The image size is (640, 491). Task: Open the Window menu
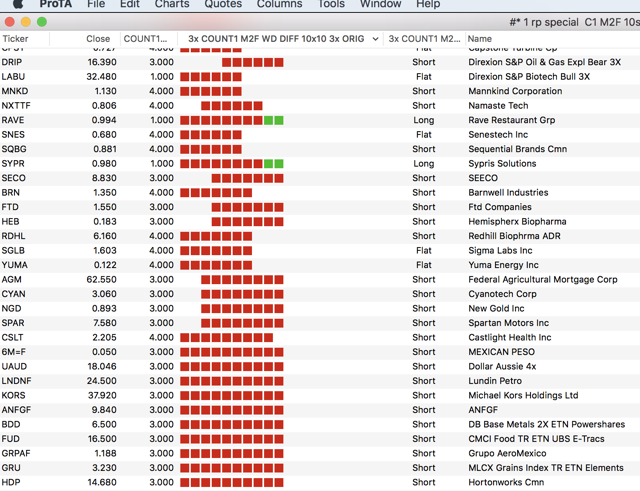pos(380,4)
